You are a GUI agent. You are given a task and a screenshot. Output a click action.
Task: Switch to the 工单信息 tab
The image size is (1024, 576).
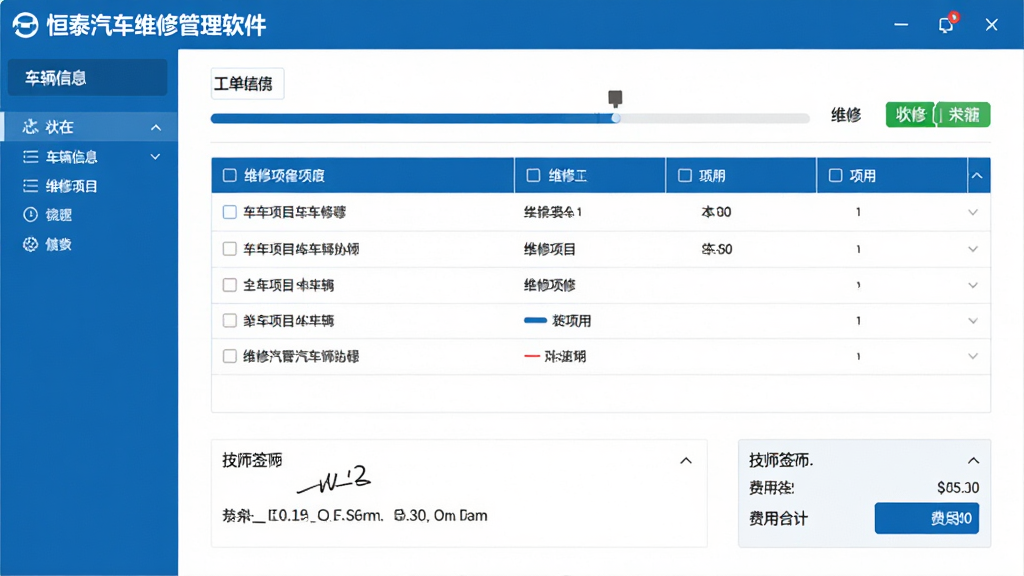coord(247,84)
